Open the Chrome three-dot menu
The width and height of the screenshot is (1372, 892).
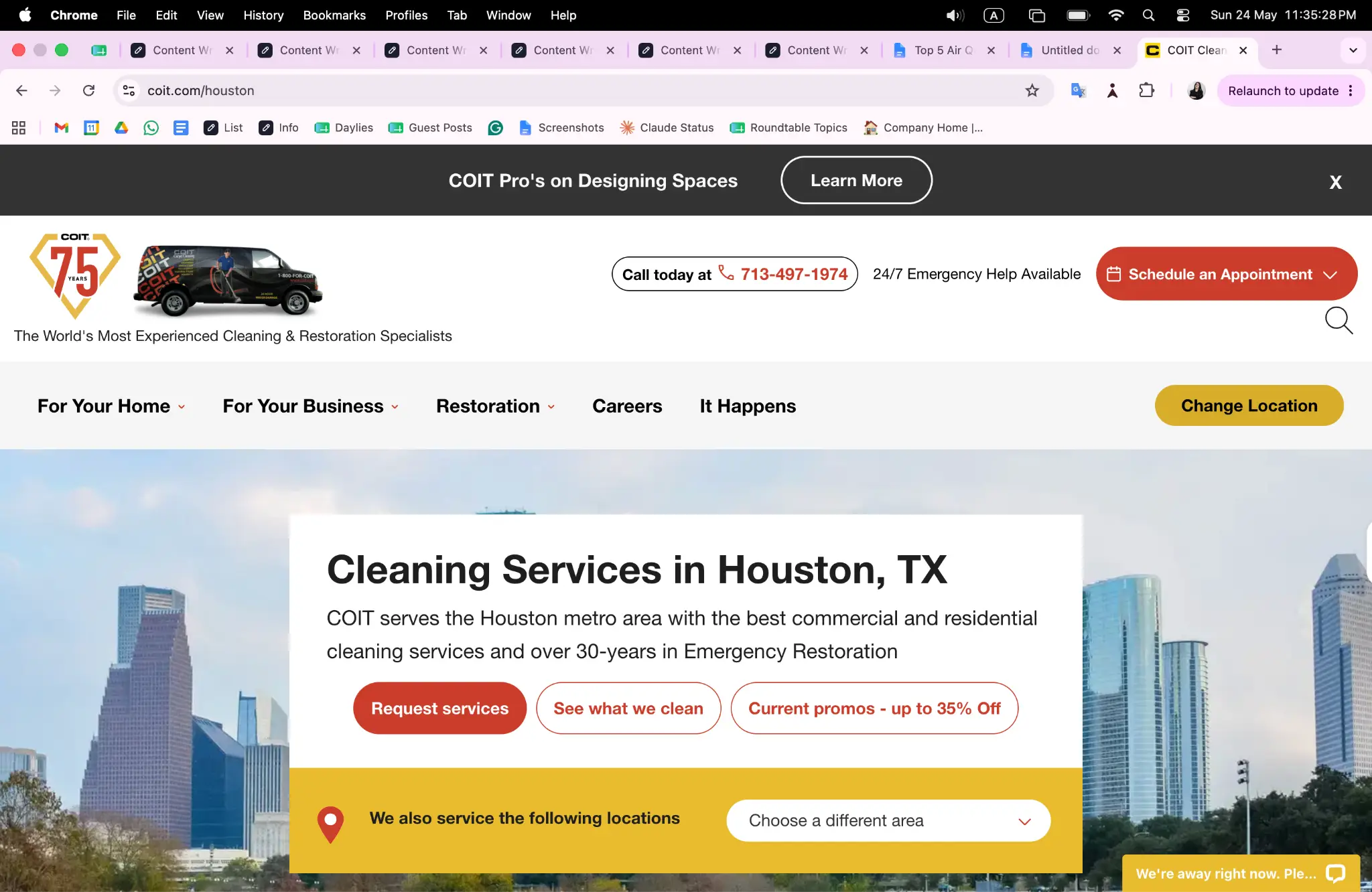[x=1351, y=90]
